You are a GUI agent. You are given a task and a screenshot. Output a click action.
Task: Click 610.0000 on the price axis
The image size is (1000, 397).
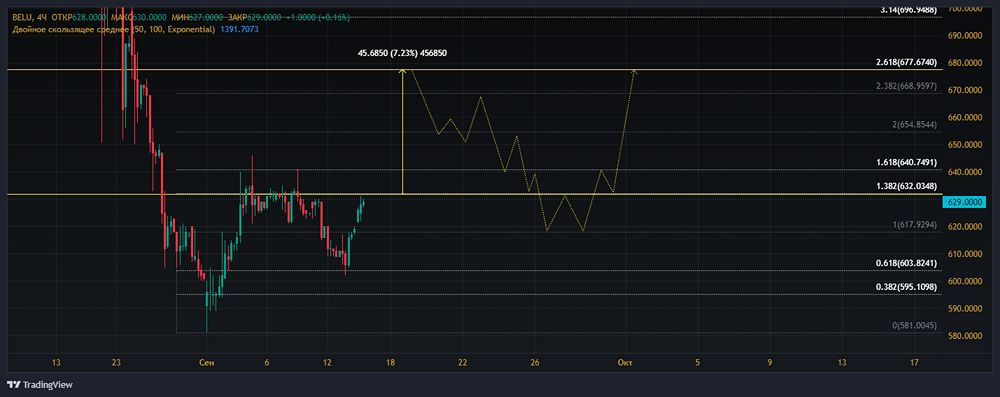point(965,254)
